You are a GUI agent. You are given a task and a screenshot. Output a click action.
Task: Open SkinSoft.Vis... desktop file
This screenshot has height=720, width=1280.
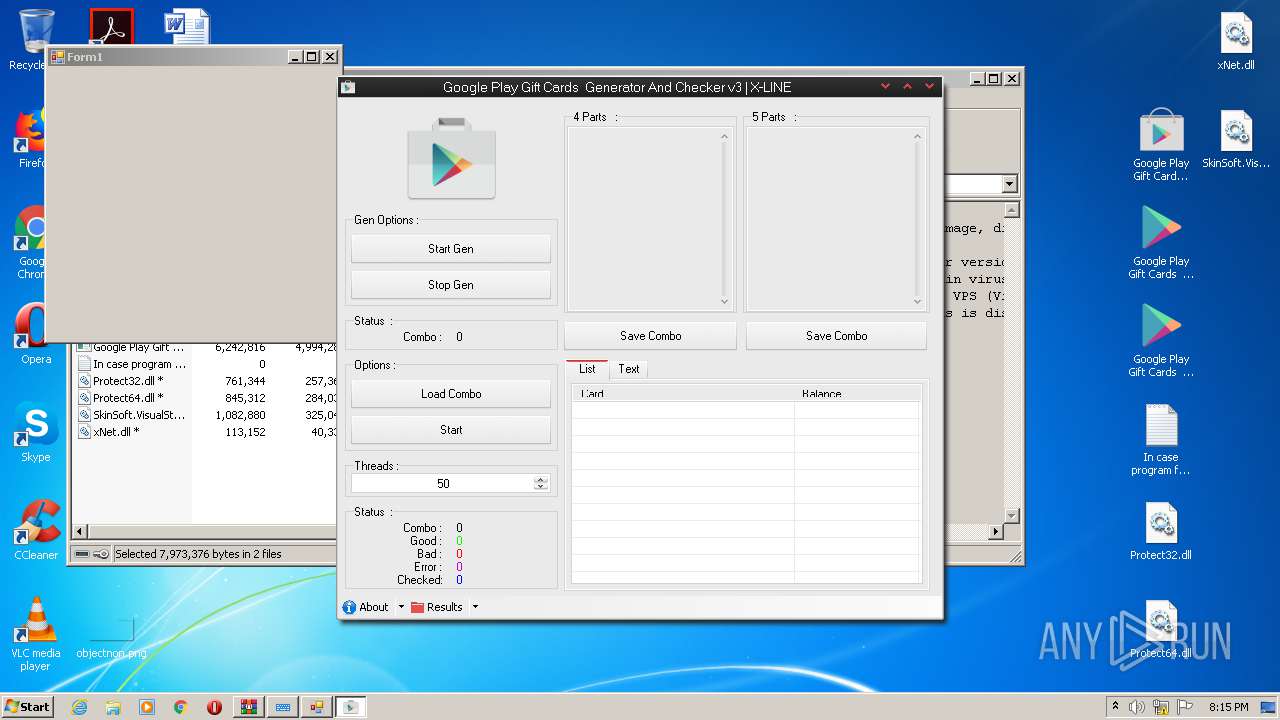[x=1236, y=139]
